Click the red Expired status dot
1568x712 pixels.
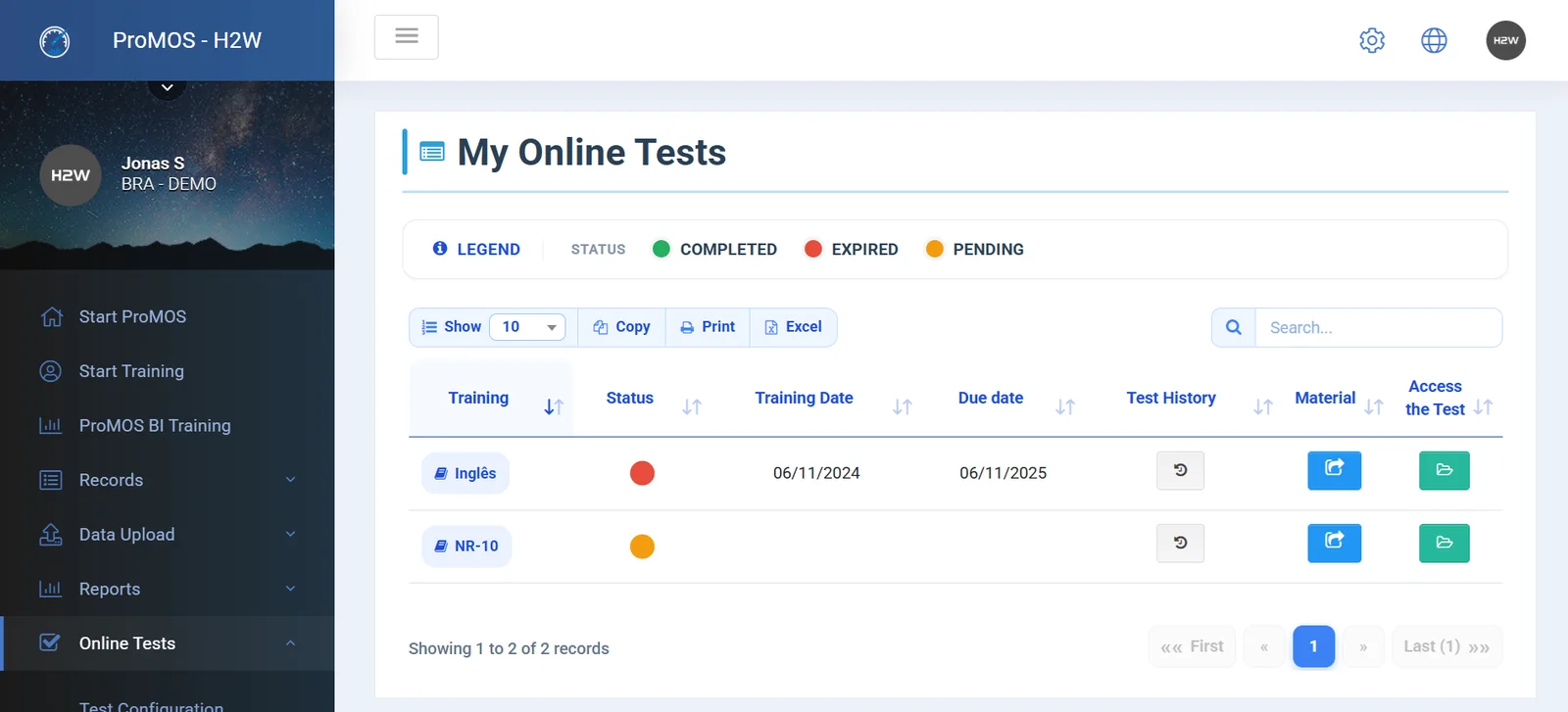click(x=812, y=249)
